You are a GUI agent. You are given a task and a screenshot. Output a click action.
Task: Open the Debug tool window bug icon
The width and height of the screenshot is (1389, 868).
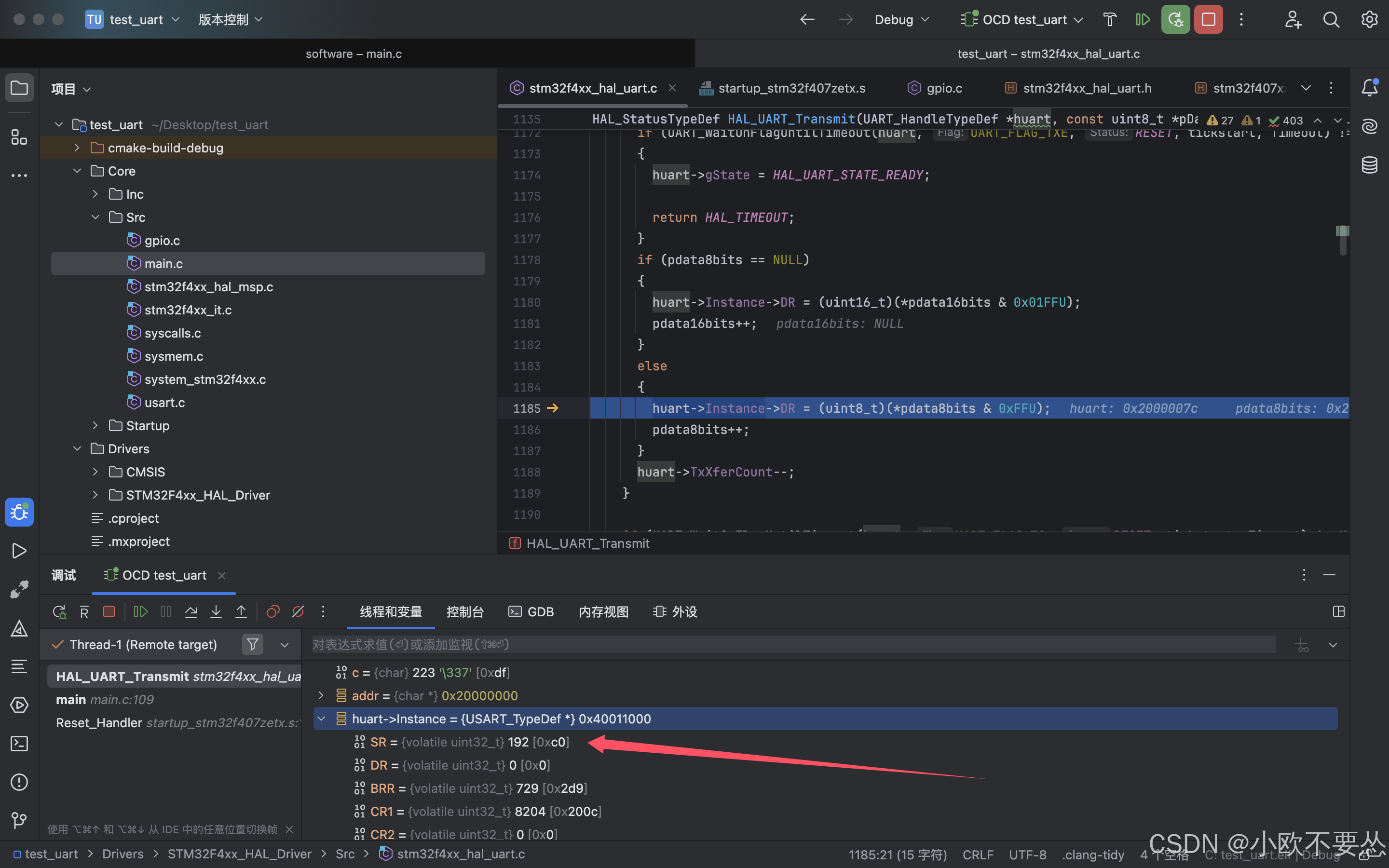point(19,512)
